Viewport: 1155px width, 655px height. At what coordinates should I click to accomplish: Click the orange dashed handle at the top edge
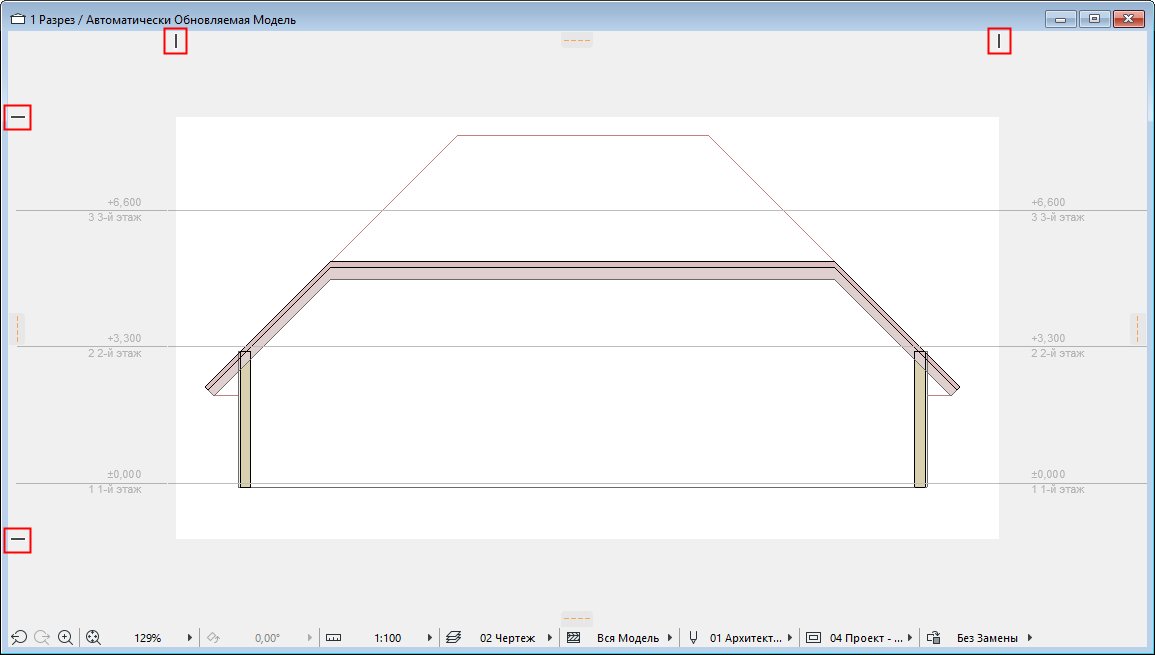[577, 40]
